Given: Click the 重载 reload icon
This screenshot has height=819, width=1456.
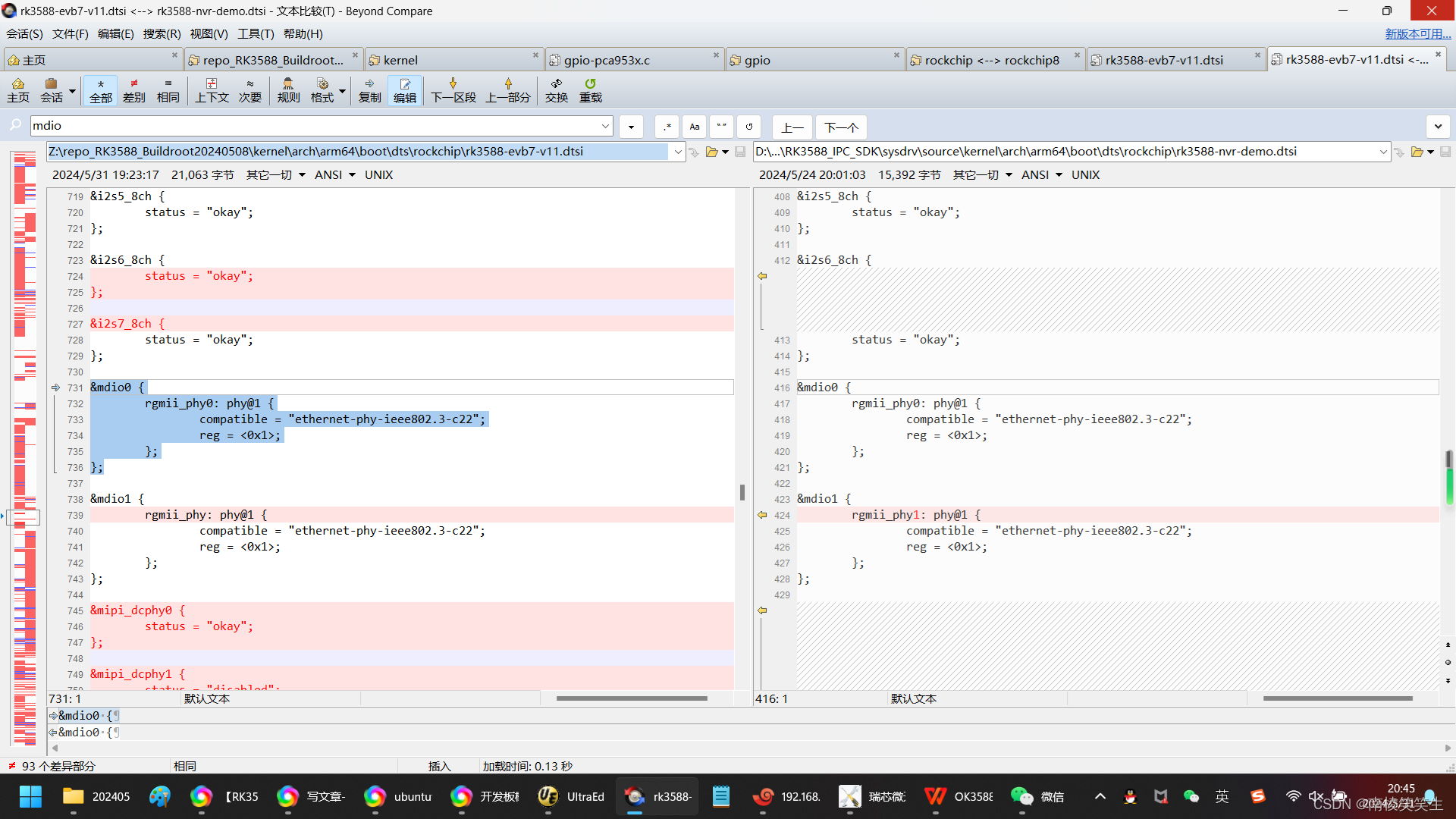Looking at the screenshot, I should click(590, 89).
